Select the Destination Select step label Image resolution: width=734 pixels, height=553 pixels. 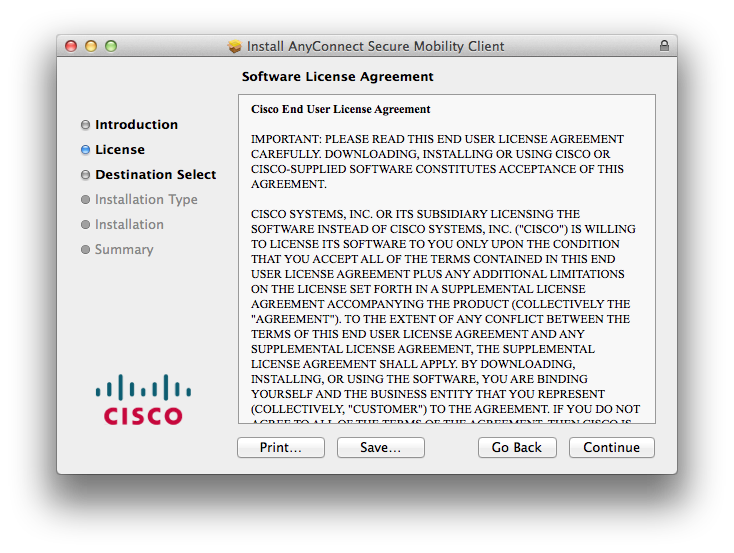coord(155,175)
